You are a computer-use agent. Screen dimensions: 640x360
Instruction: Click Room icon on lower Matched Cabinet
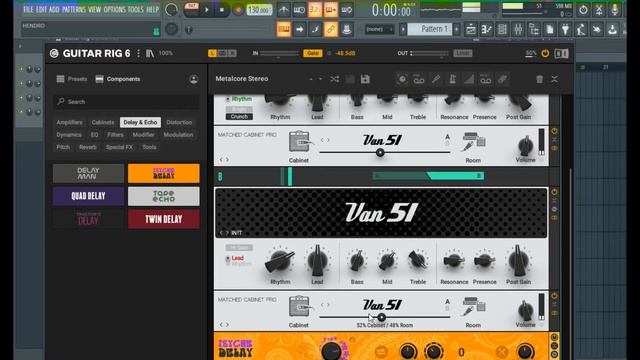[473, 307]
